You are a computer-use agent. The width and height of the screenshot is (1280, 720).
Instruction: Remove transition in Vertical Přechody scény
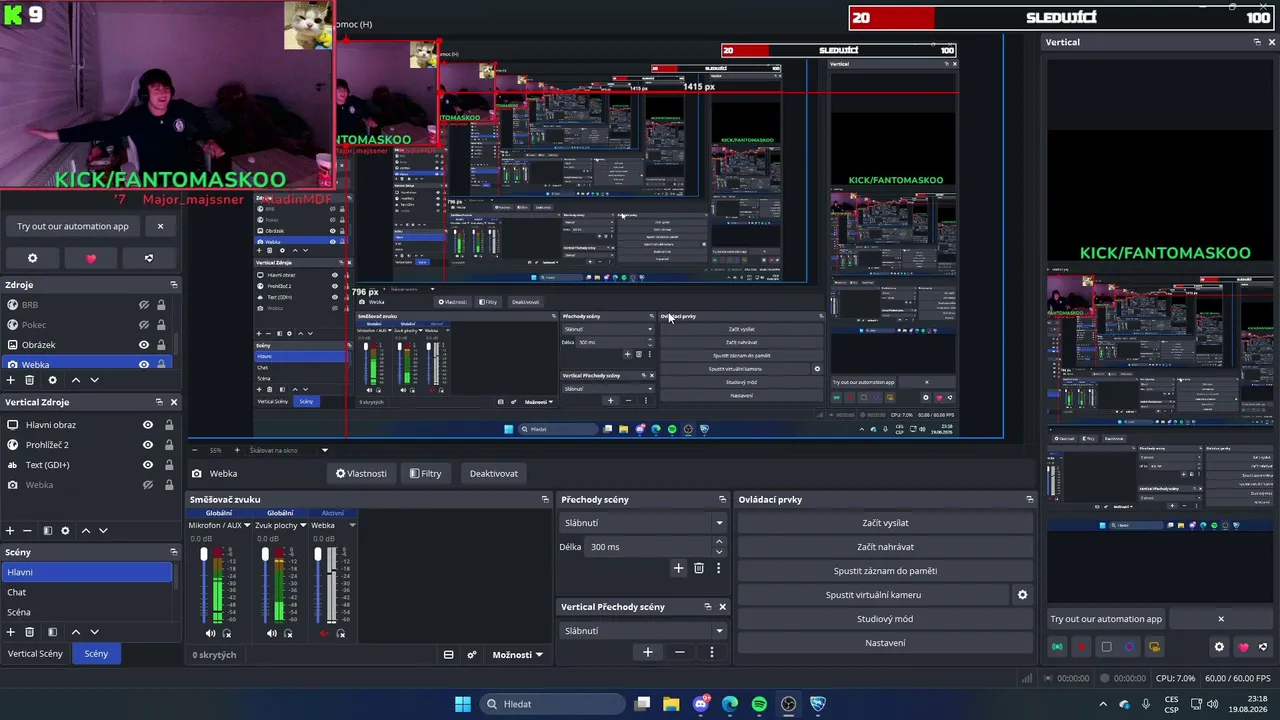[680, 653]
